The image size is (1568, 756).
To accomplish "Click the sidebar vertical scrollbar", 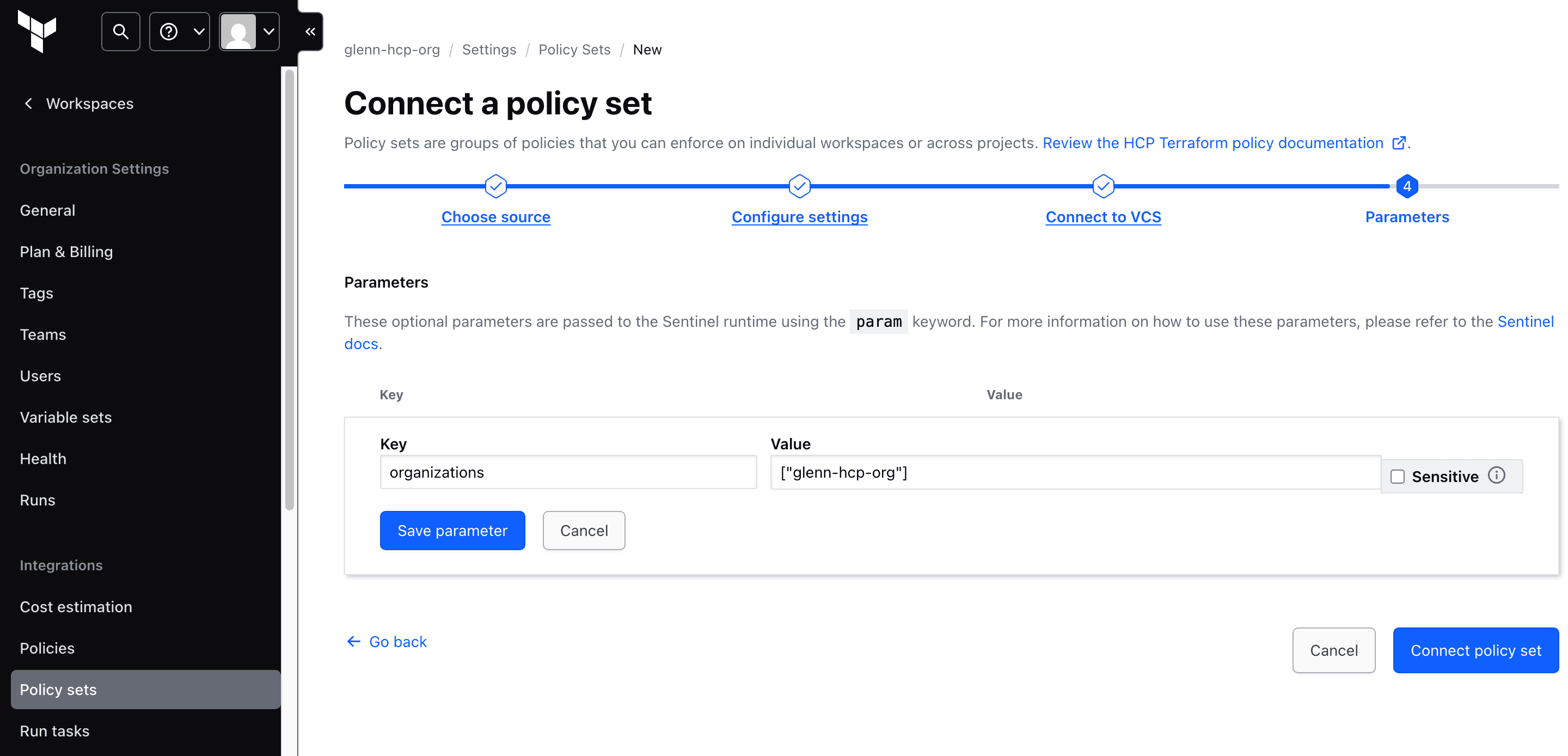I will pos(290,290).
